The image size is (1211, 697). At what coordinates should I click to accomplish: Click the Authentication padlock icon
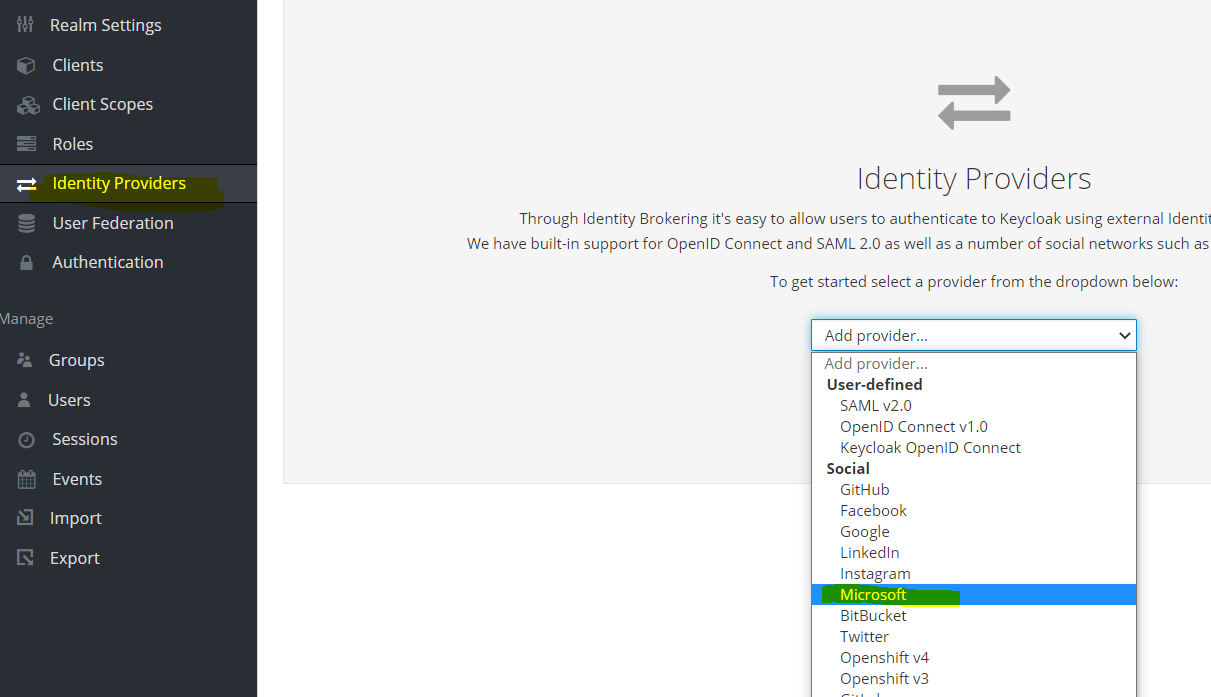coord(24,261)
